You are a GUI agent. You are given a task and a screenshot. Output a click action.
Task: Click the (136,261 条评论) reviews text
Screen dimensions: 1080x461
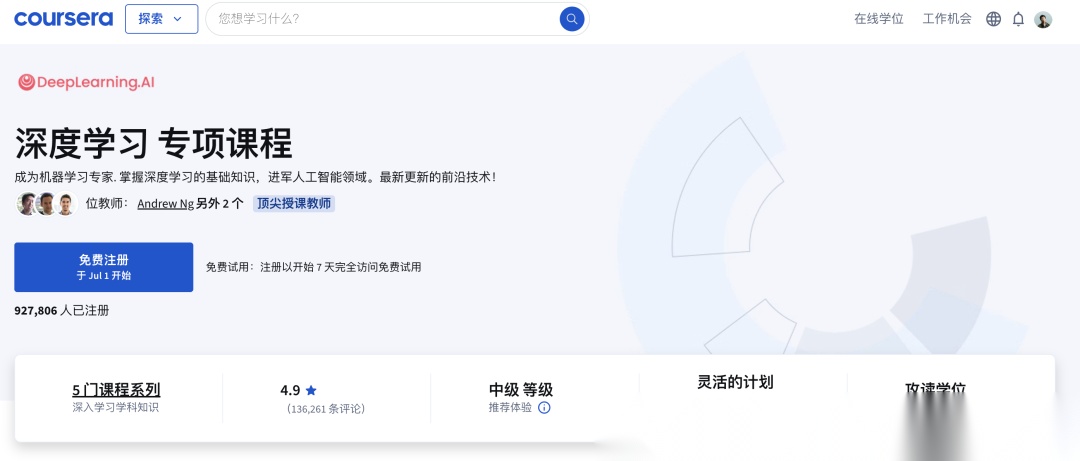pos(326,409)
